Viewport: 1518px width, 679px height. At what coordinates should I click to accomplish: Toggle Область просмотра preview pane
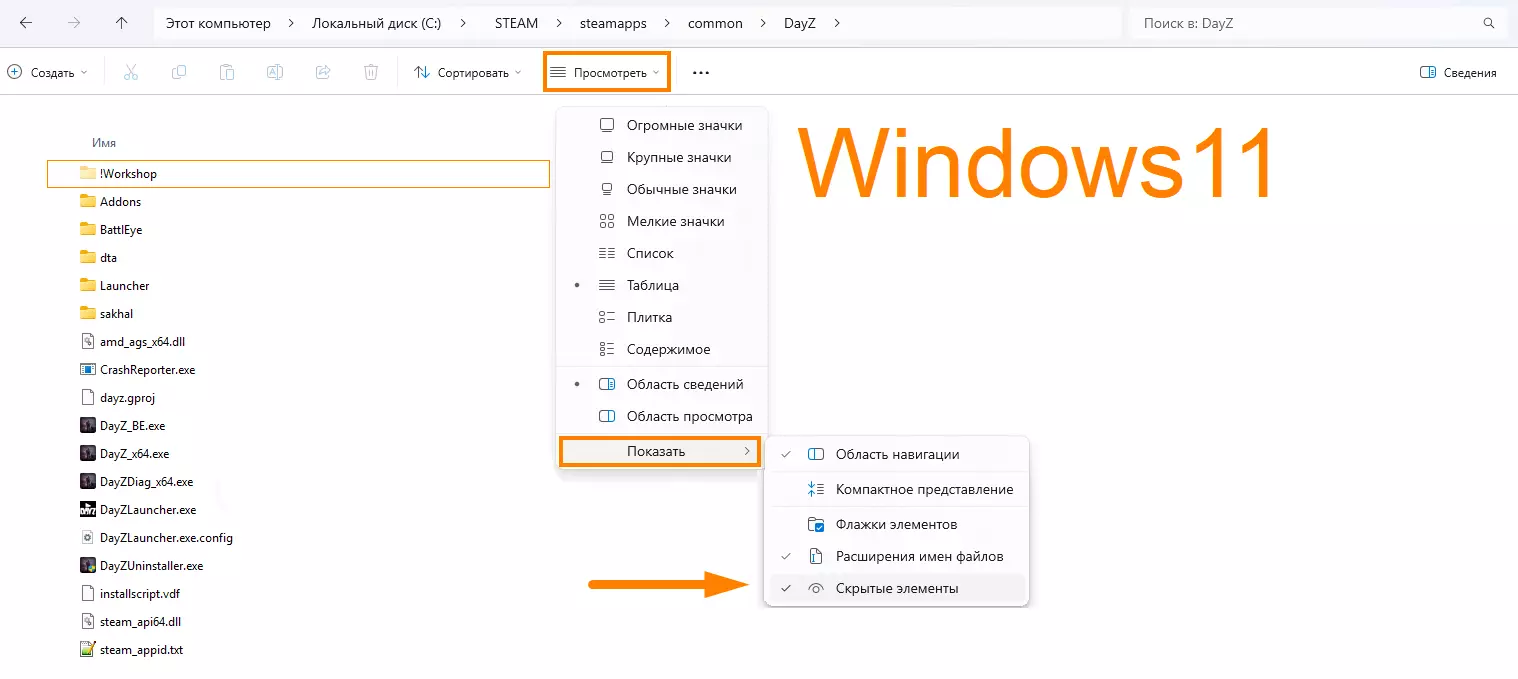tap(662, 416)
